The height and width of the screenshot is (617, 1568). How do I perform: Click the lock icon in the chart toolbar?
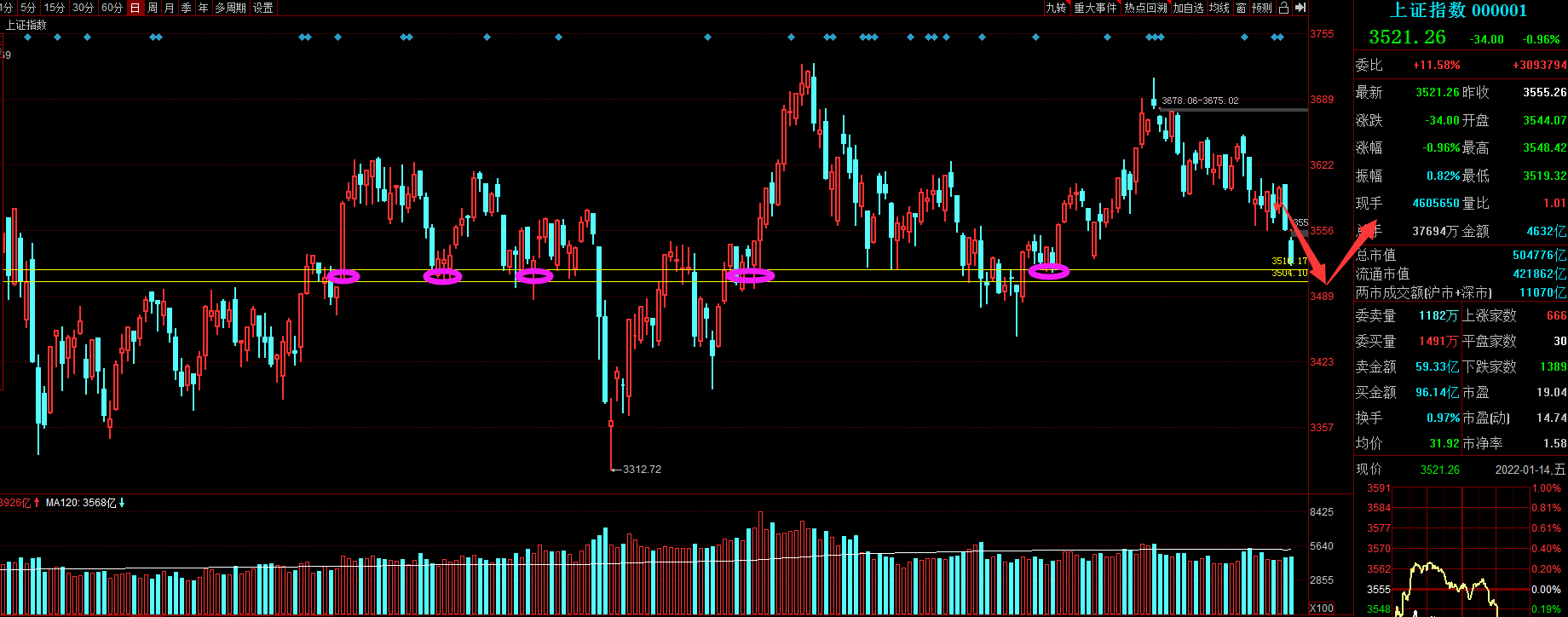click(x=1283, y=8)
